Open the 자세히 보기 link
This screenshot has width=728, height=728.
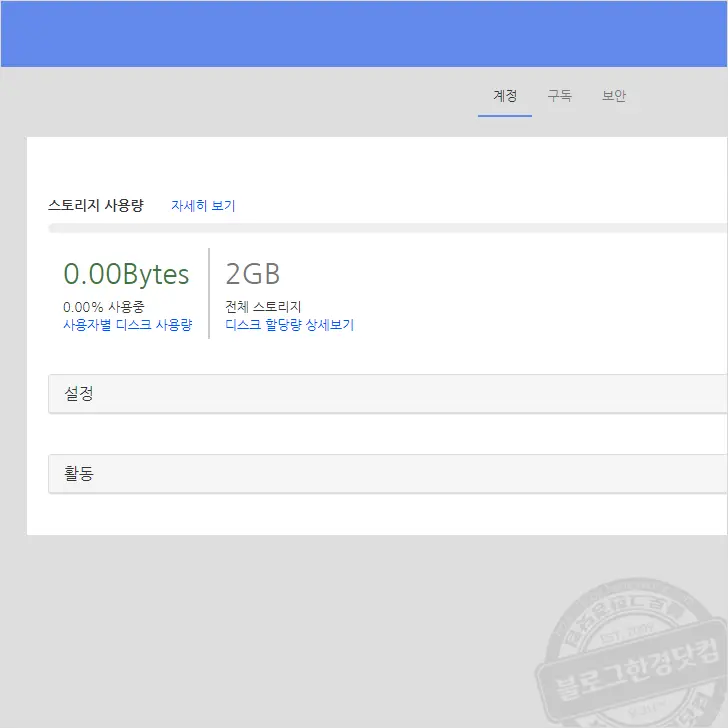click(x=203, y=206)
